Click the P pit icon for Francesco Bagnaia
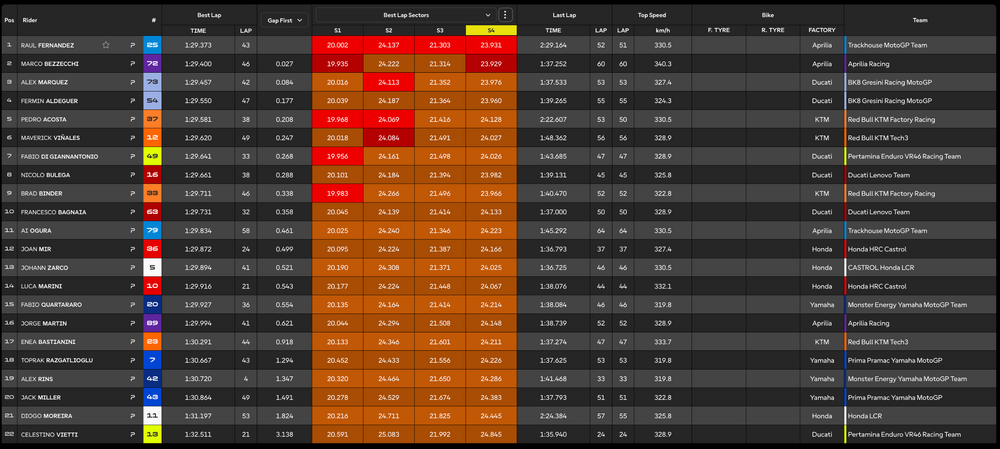Viewport: 1000px width, 449px height. point(132,212)
